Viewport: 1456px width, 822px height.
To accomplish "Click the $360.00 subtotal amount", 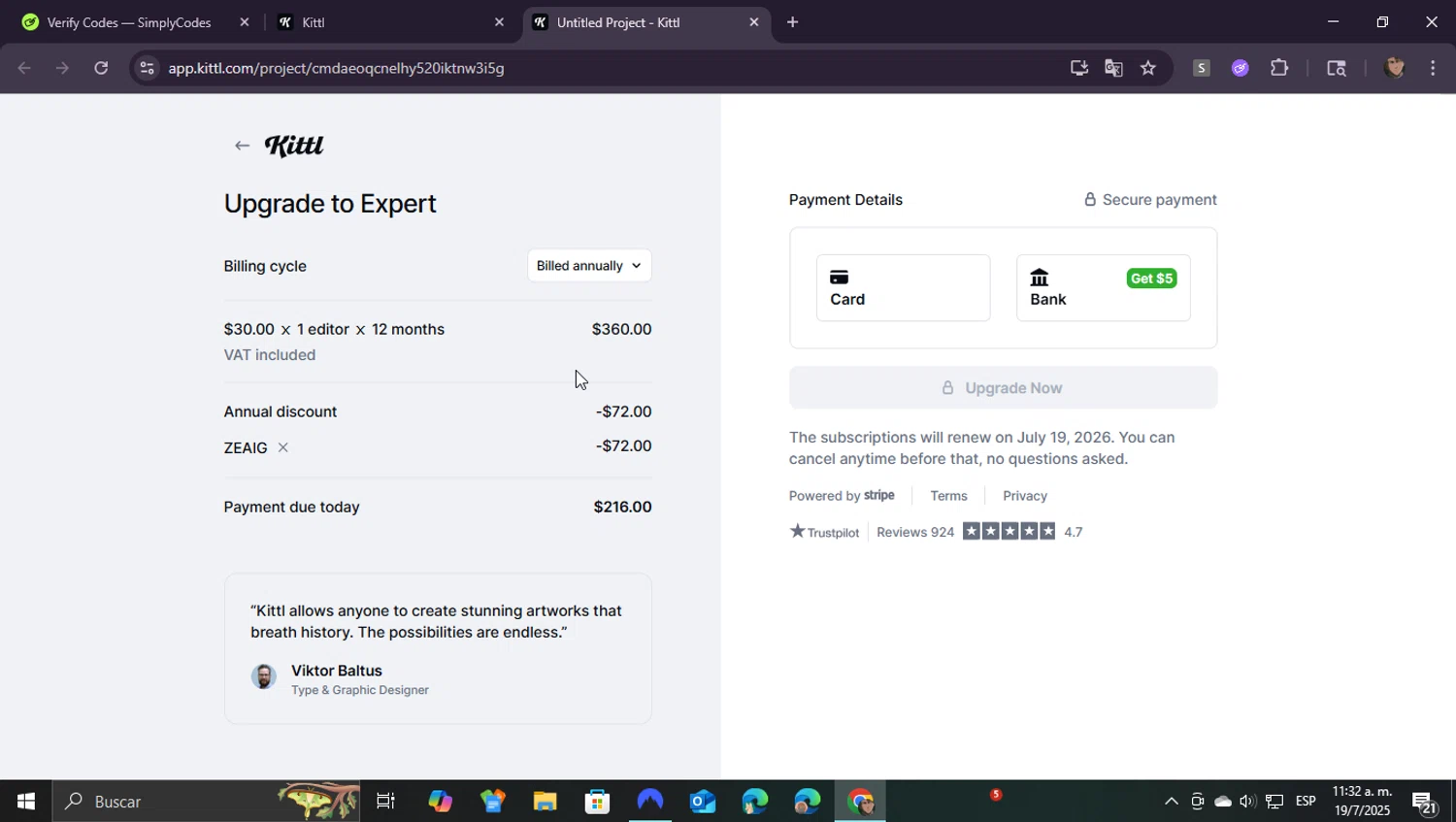I will (621, 330).
